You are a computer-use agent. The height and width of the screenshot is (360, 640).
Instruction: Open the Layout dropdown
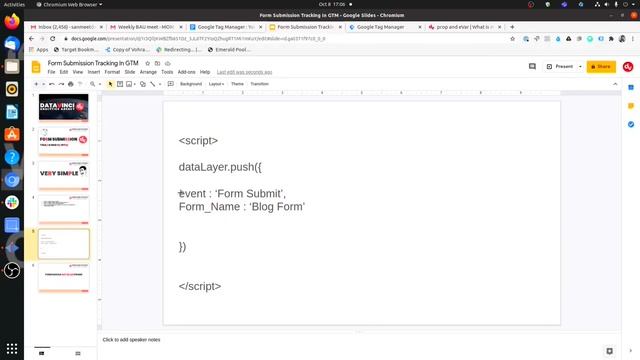[x=216, y=84]
